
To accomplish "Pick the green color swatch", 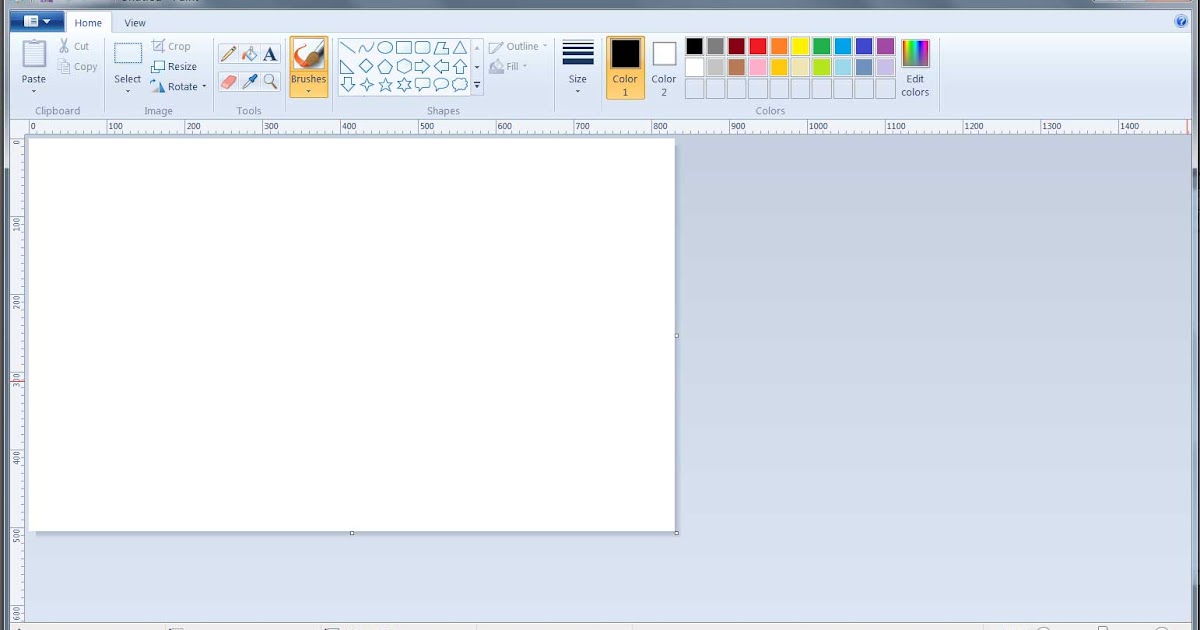I will 822,46.
